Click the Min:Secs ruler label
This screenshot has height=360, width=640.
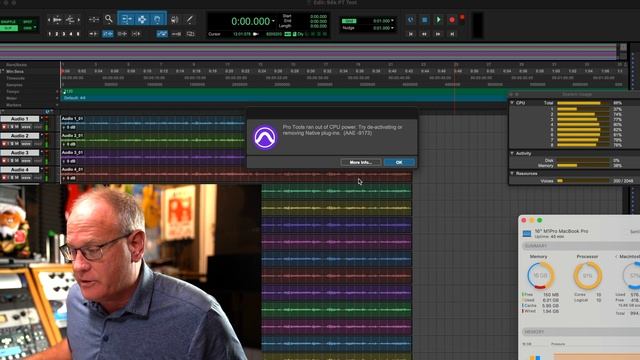[15, 71]
